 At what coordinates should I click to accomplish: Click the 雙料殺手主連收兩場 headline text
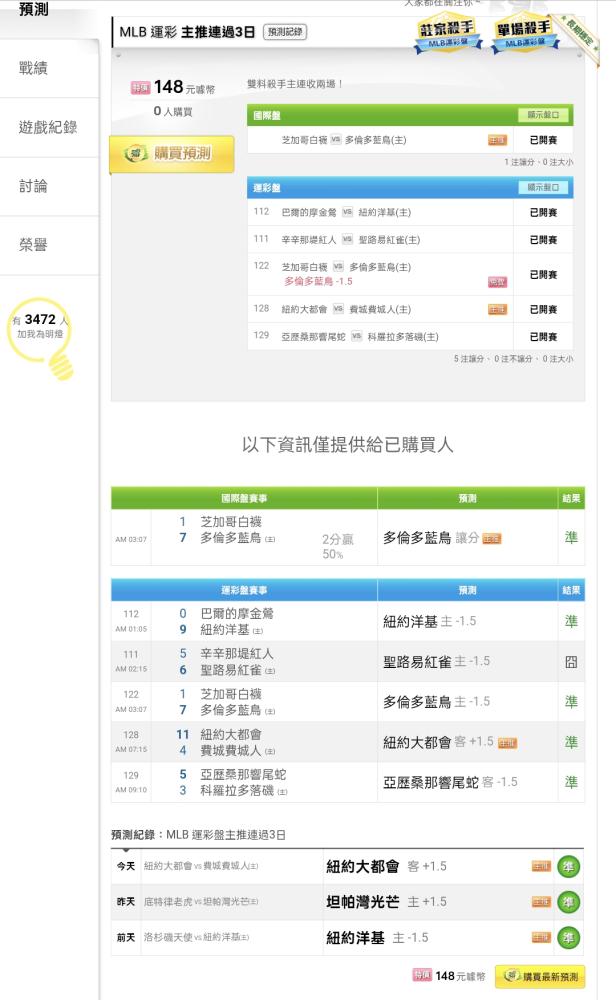point(295,84)
